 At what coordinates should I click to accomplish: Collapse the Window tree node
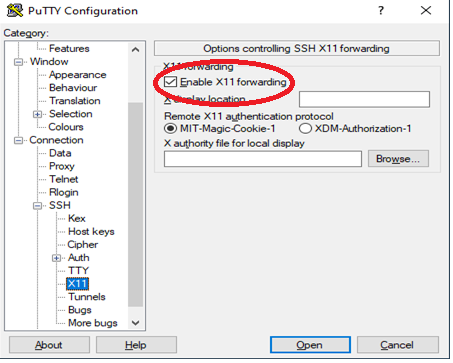(x=18, y=62)
